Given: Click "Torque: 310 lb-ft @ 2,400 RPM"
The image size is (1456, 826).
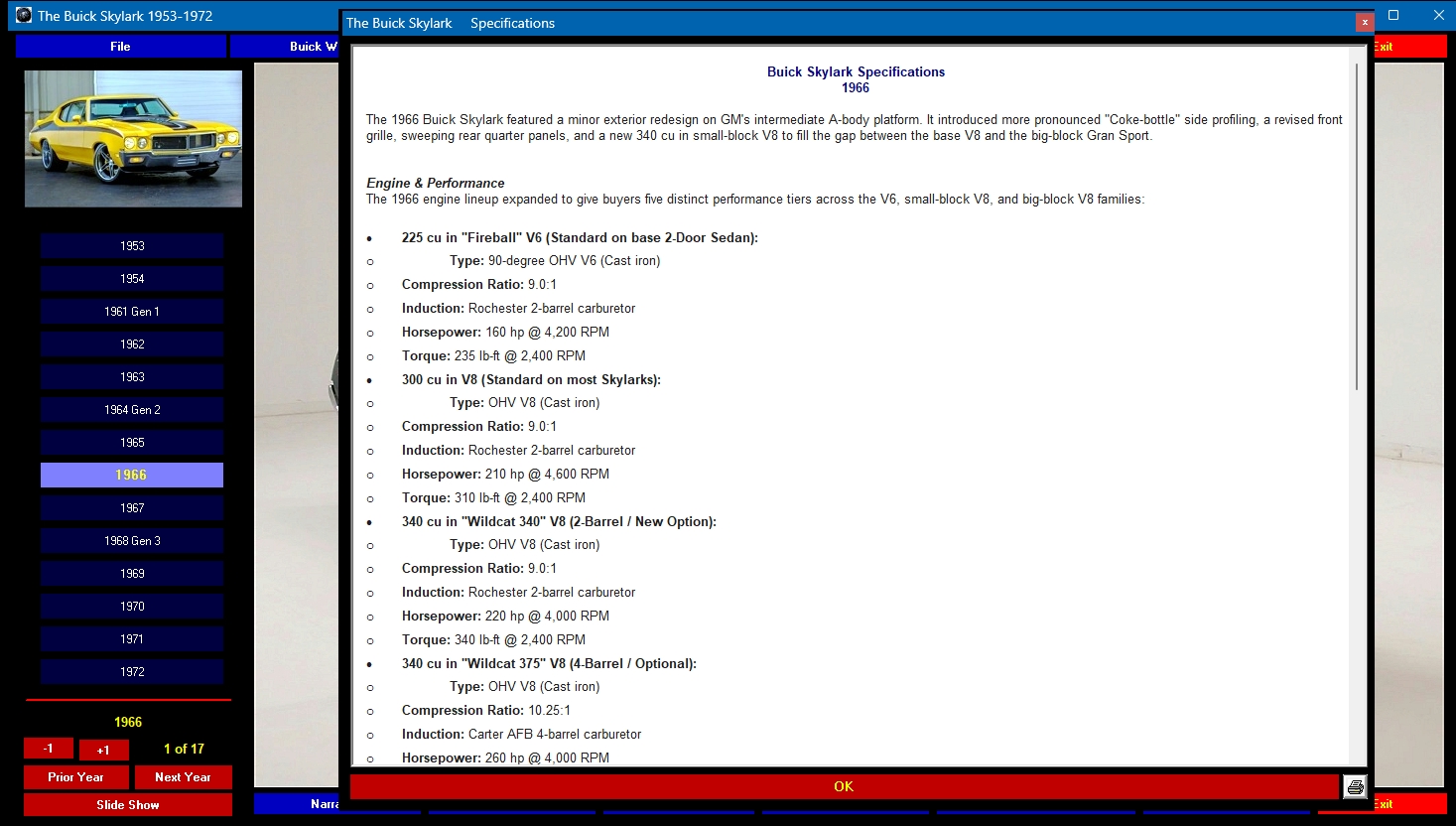Looking at the screenshot, I should (493, 497).
